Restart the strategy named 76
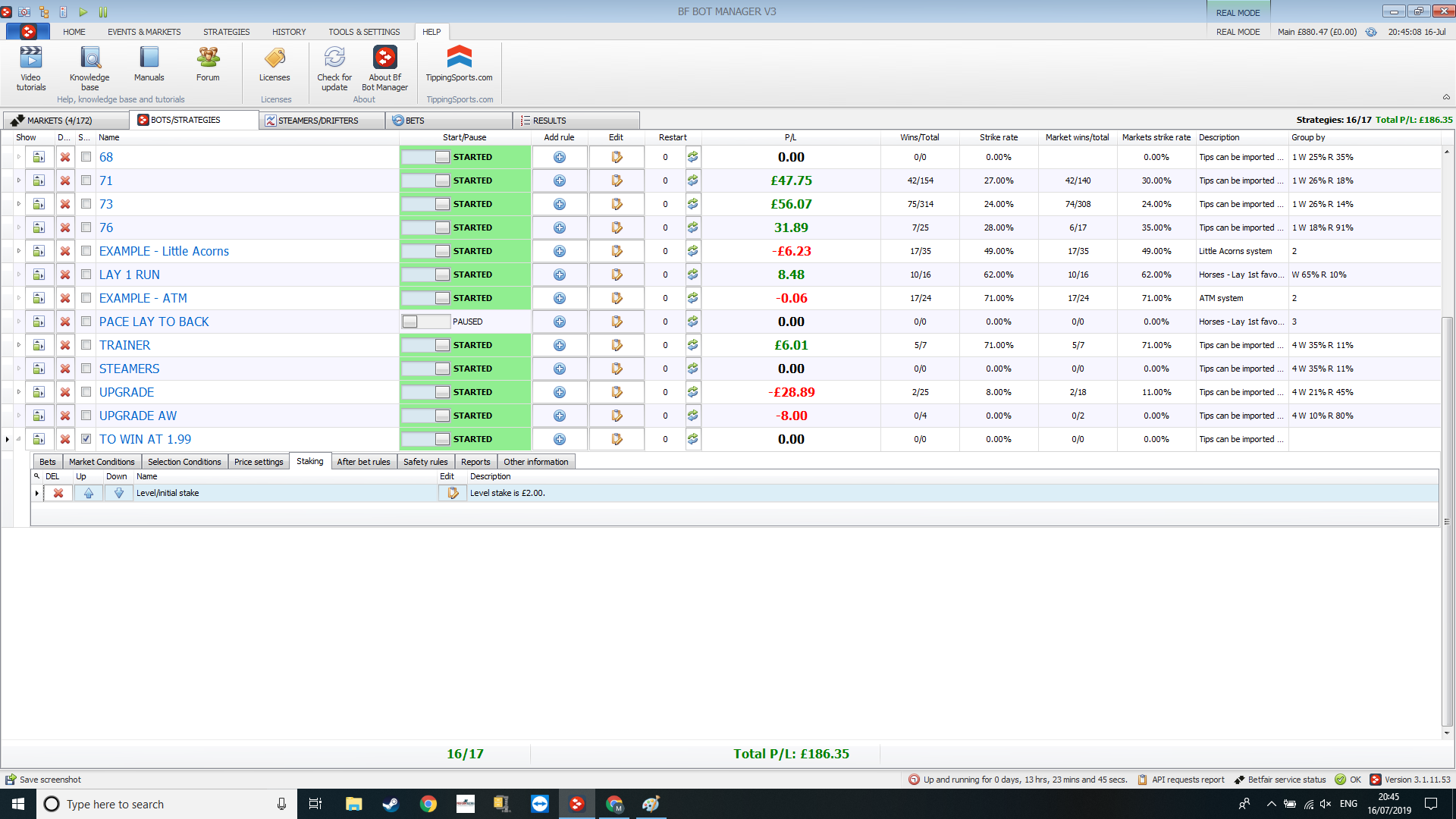1456x819 pixels. click(x=692, y=227)
